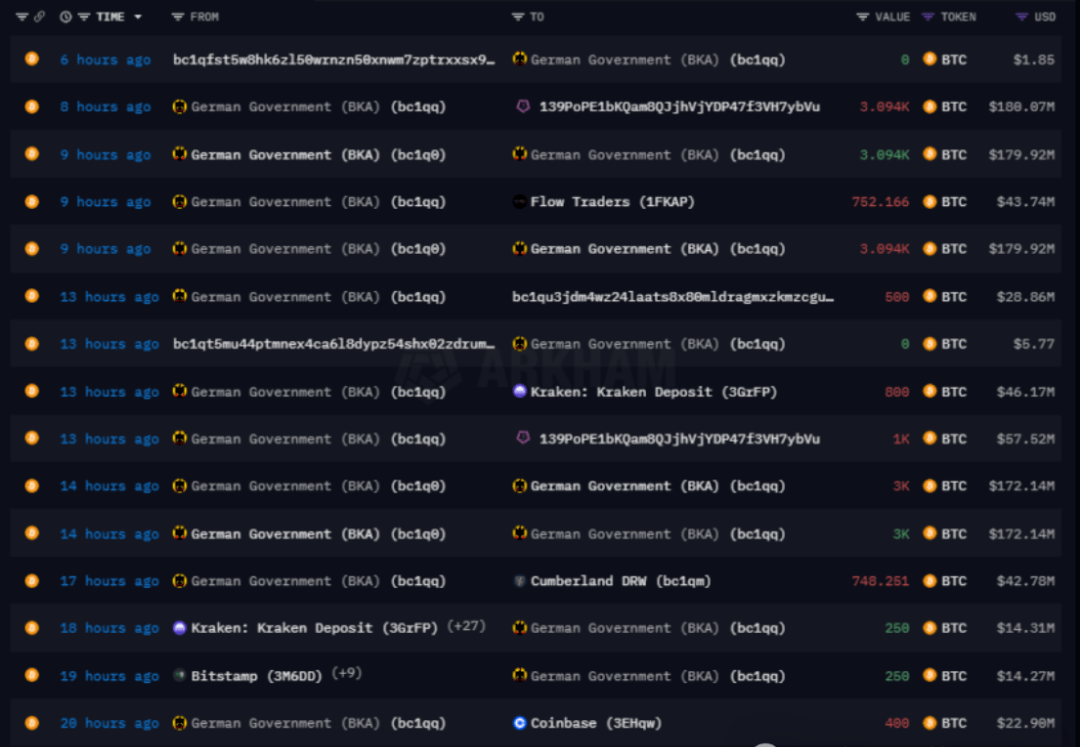Viewport: 1080px width, 747px height.
Task: Open Flow Traders (1FKAP) recipient
Action: pyautogui.click(x=612, y=202)
